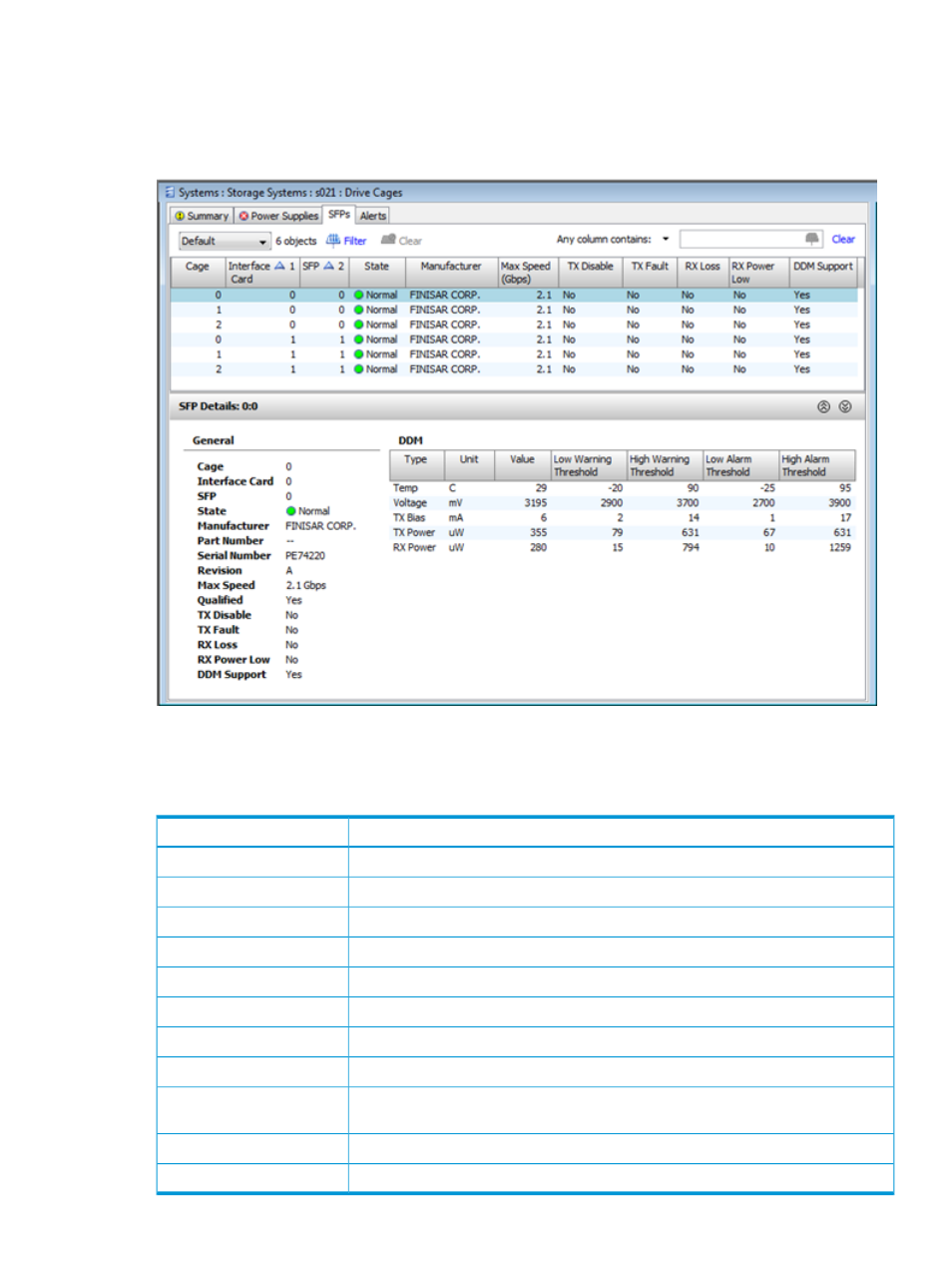
Task: Click the Low Warning Threshold header
Action: pos(588,465)
